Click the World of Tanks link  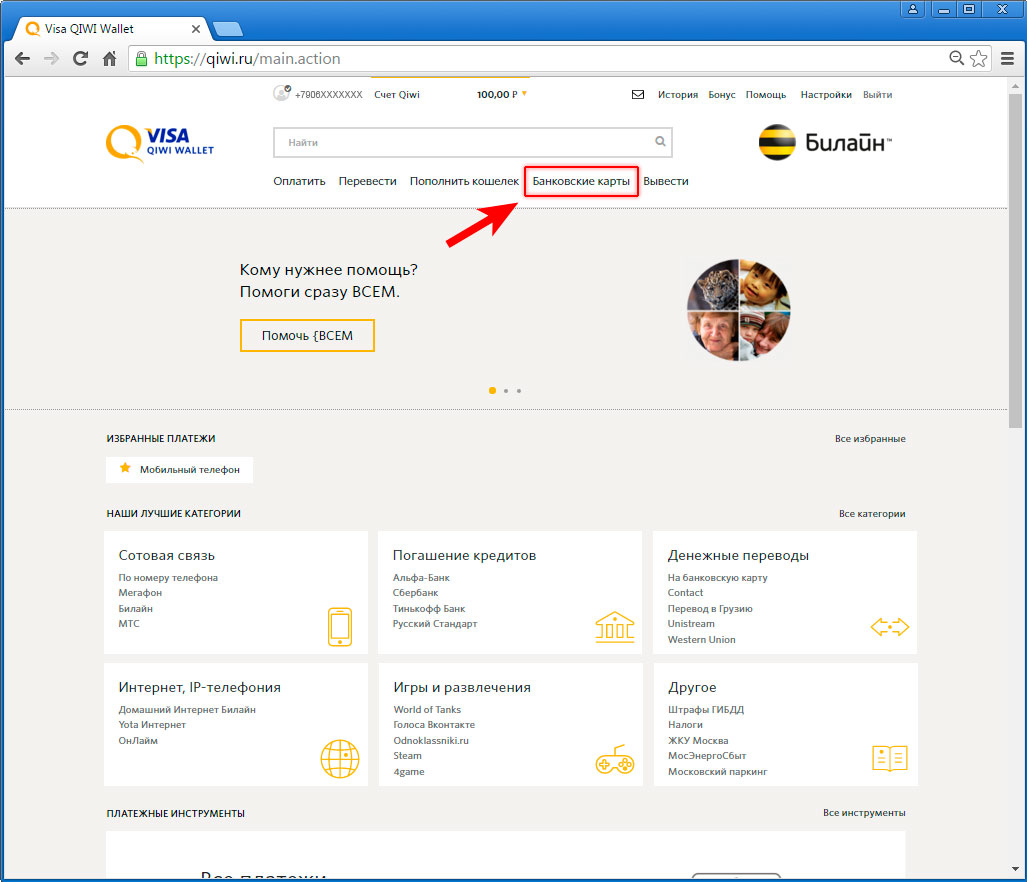427,710
